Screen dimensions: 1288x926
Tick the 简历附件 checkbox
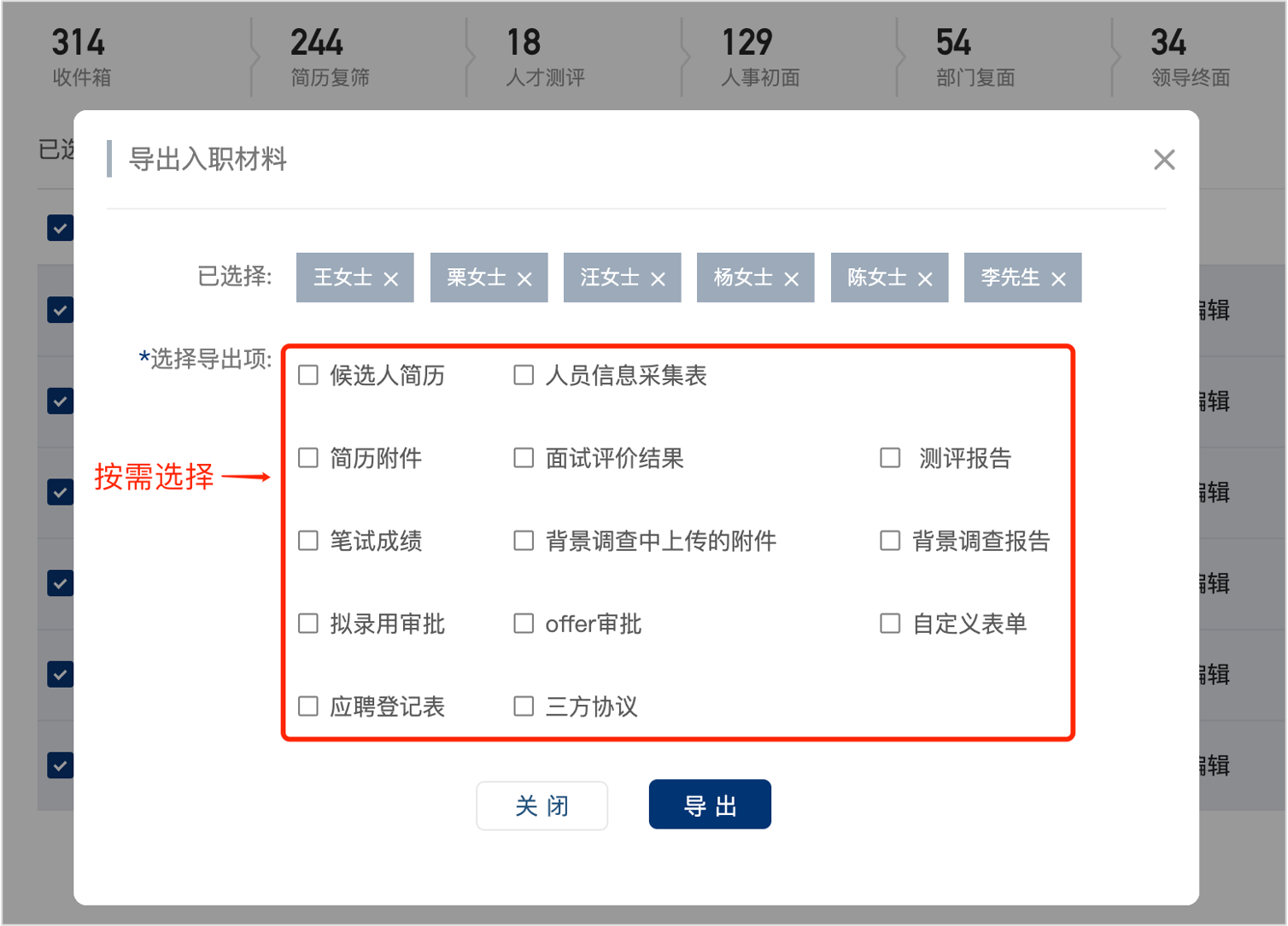308,458
